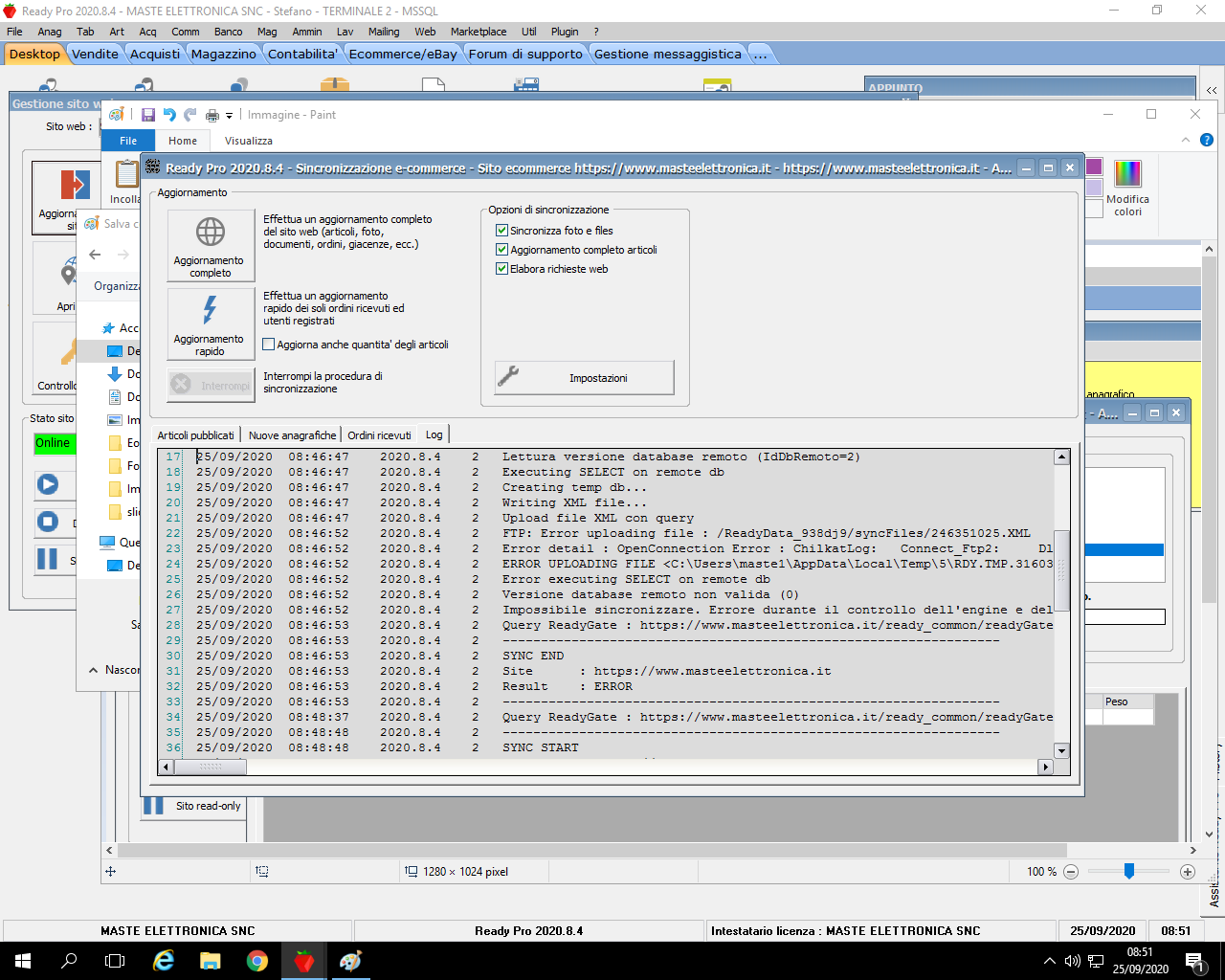The width and height of the screenshot is (1225, 980).
Task: Collapse the Paint ribbon with the chevron
Action: coord(1186,140)
